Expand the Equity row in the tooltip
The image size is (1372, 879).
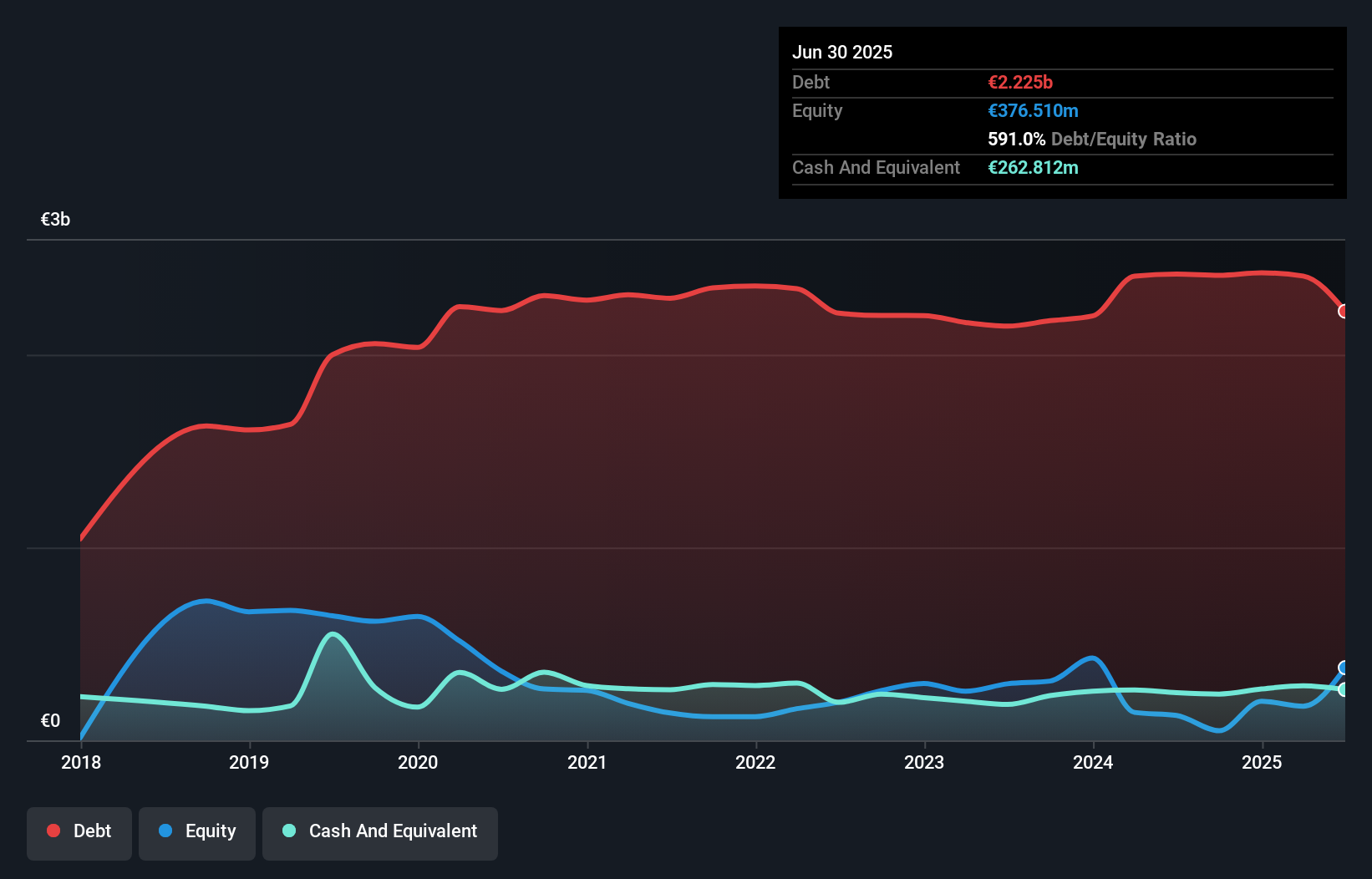(816, 110)
